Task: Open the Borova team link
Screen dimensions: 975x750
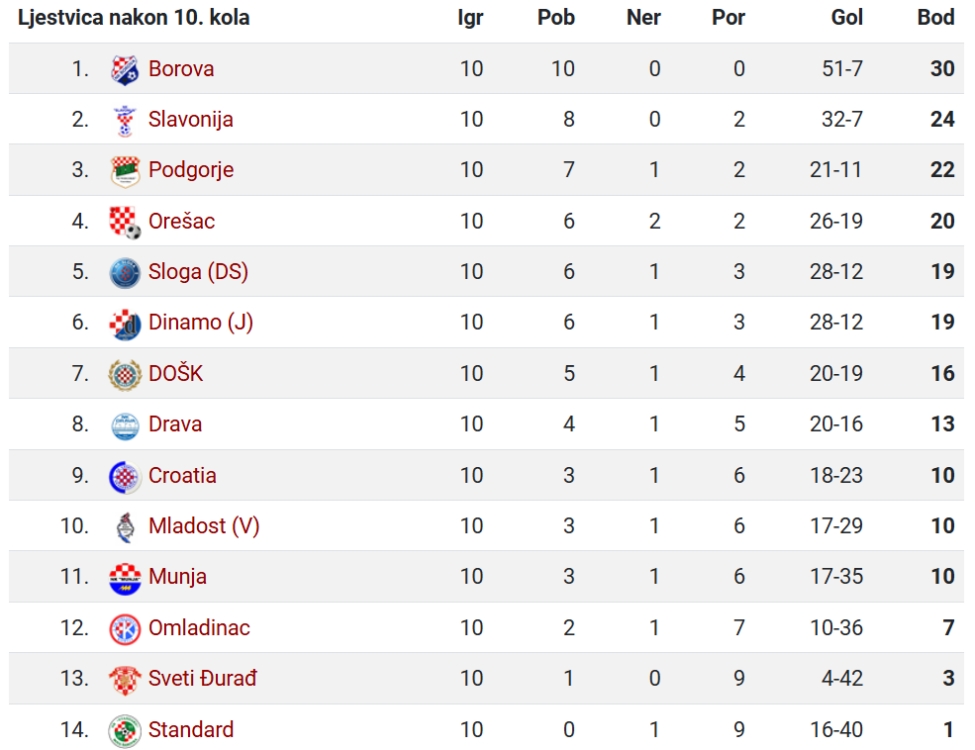Action: 181,68
